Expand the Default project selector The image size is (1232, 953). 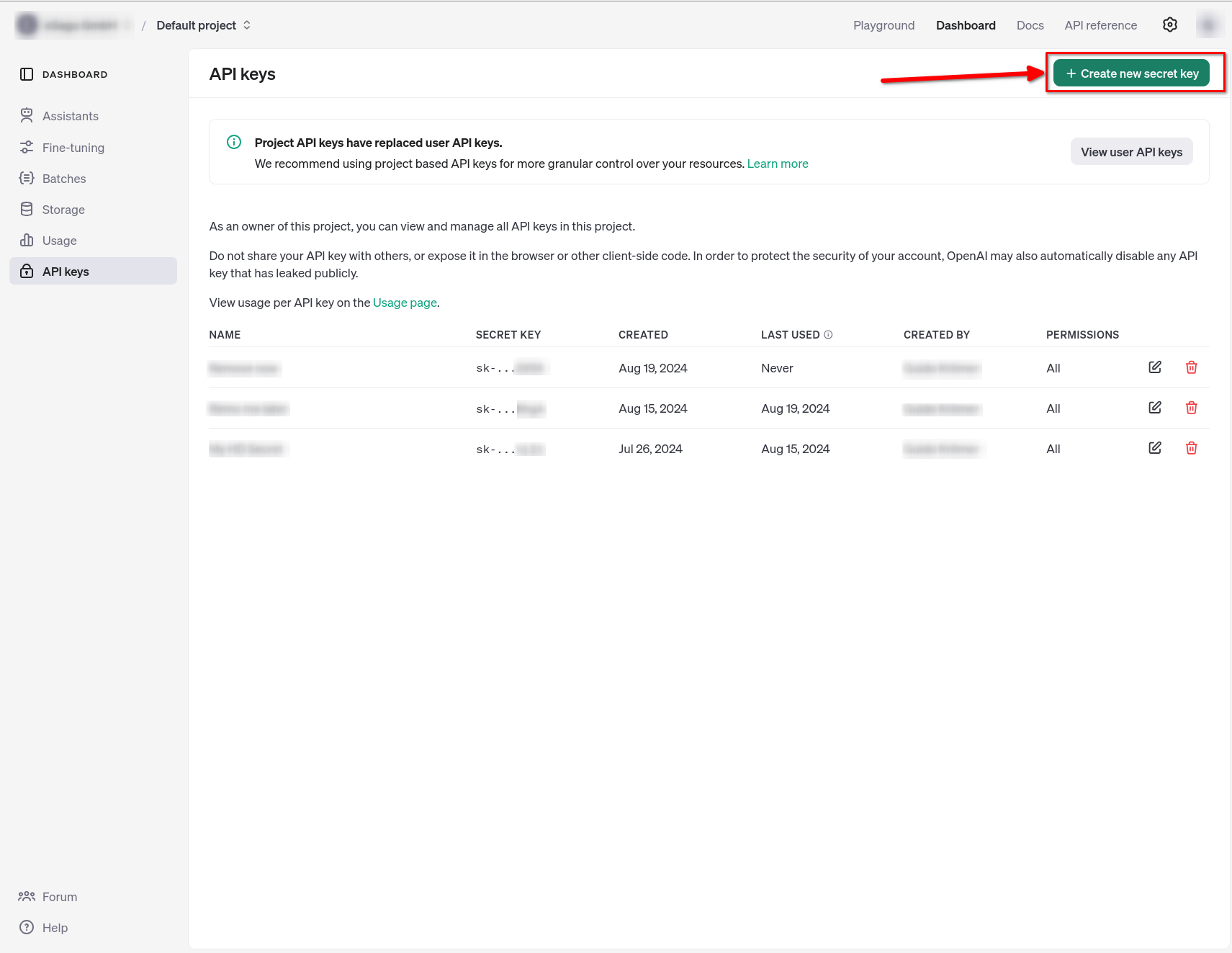click(204, 25)
